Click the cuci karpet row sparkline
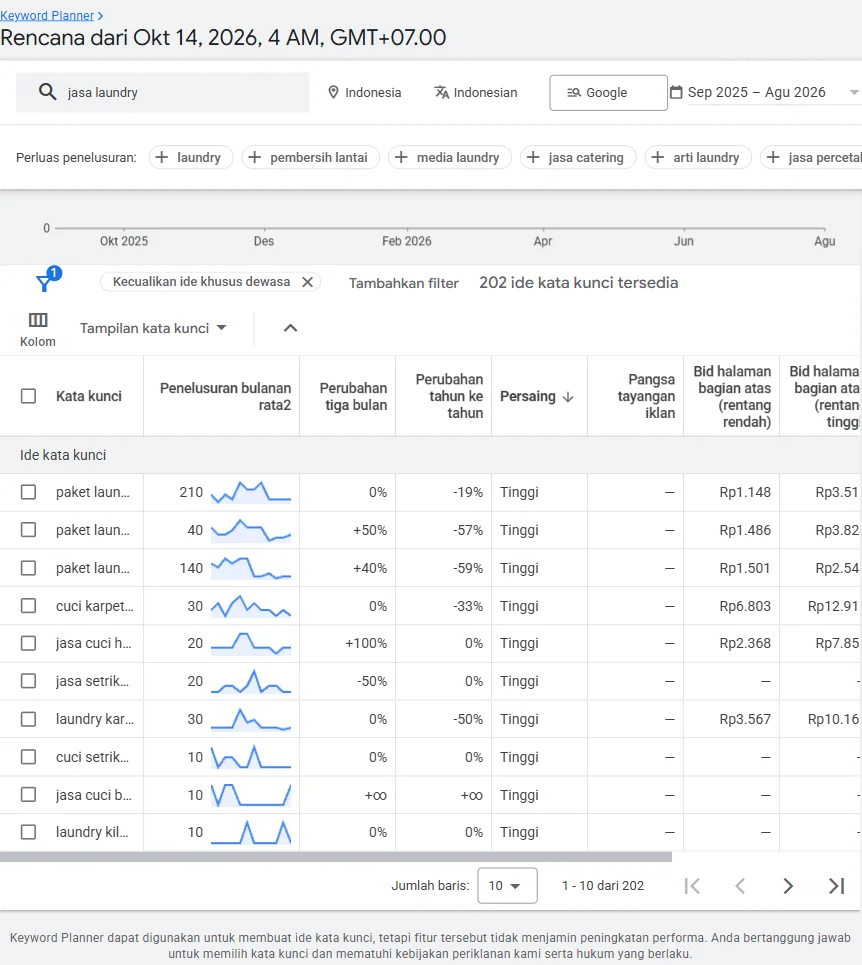Viewport: 862px width, 965px height. click(x=251, y=606)
